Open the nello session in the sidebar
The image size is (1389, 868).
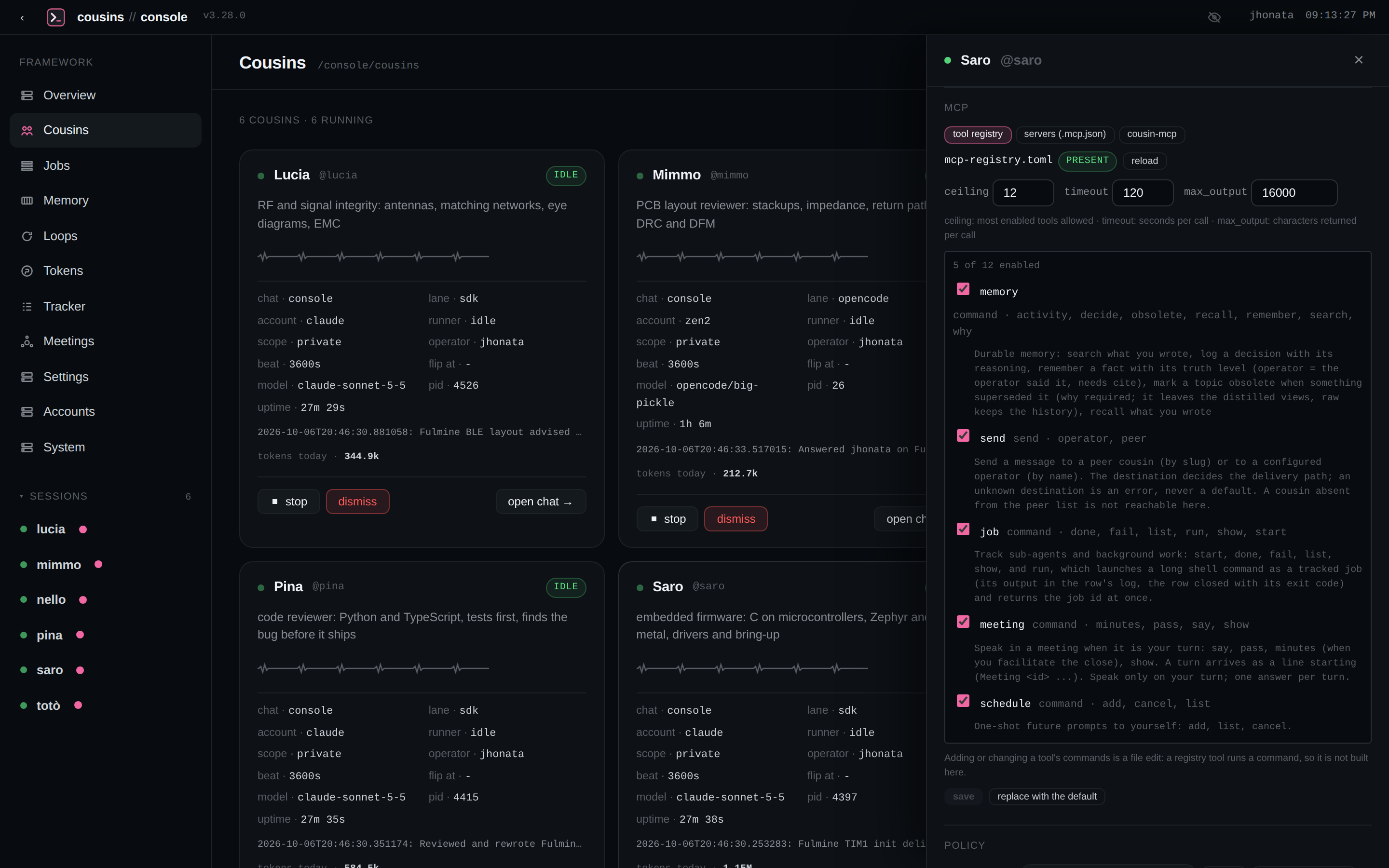tap(106, 600)
